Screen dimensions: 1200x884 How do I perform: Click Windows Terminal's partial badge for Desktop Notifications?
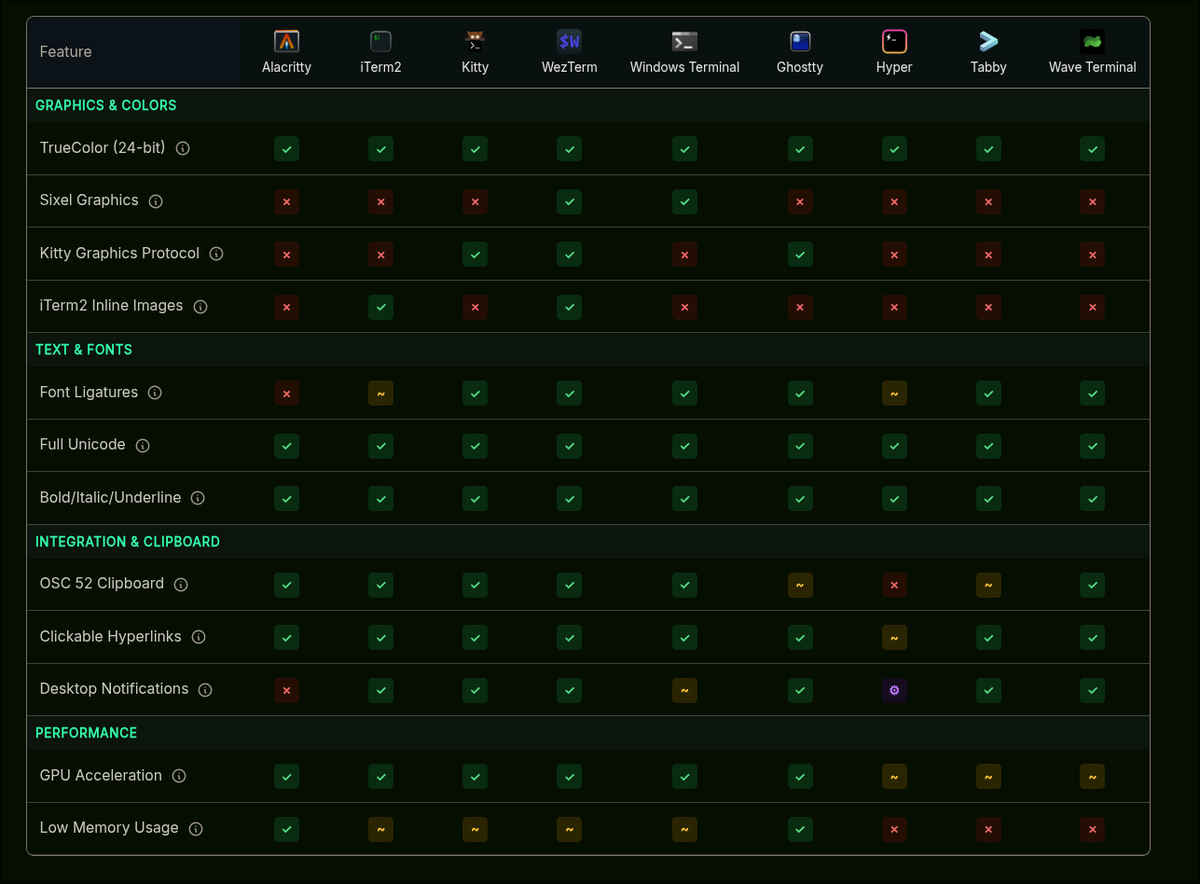[685, 690]
